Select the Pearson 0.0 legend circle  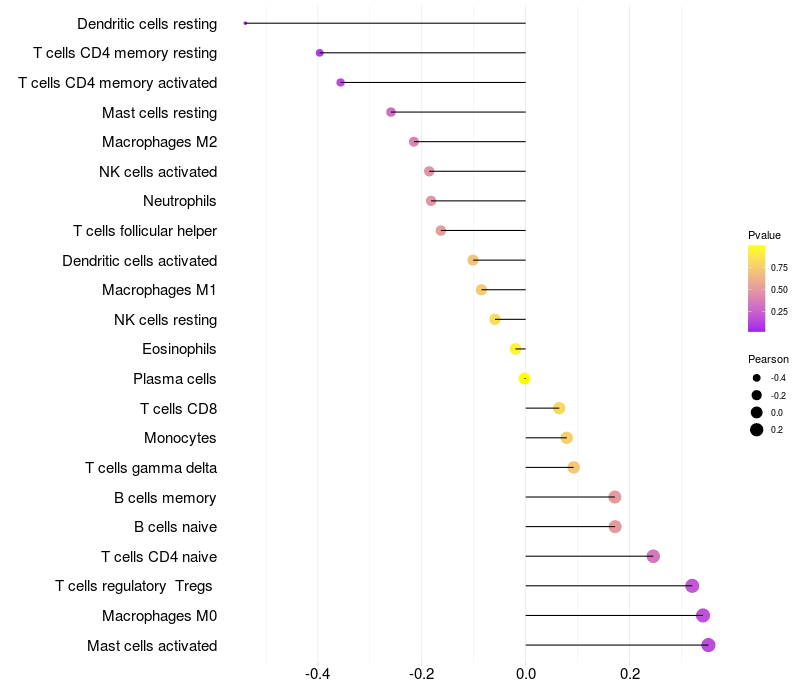pyautogui.click(x=757, y=413)
